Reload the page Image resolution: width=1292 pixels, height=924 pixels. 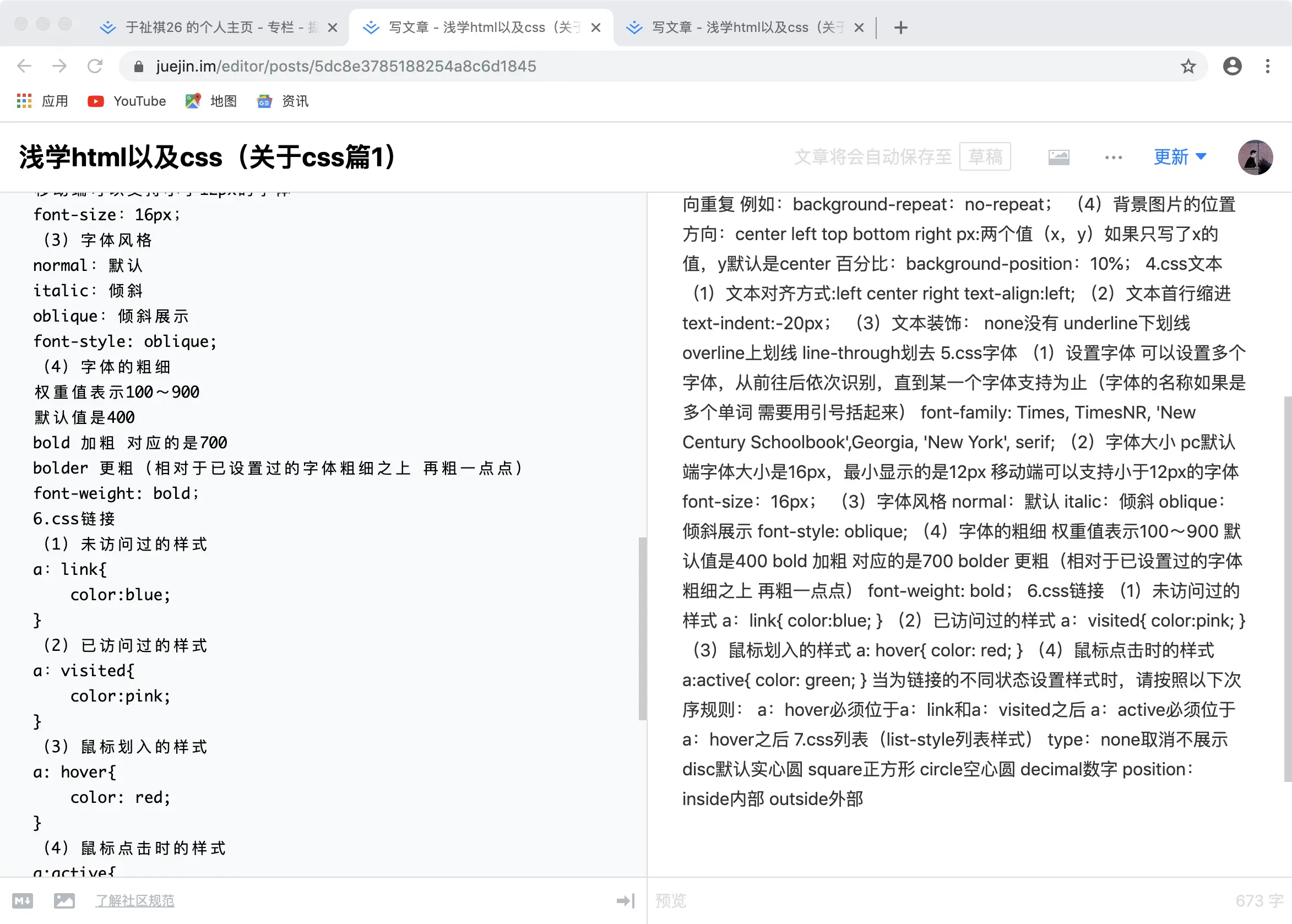coord(95,67)
